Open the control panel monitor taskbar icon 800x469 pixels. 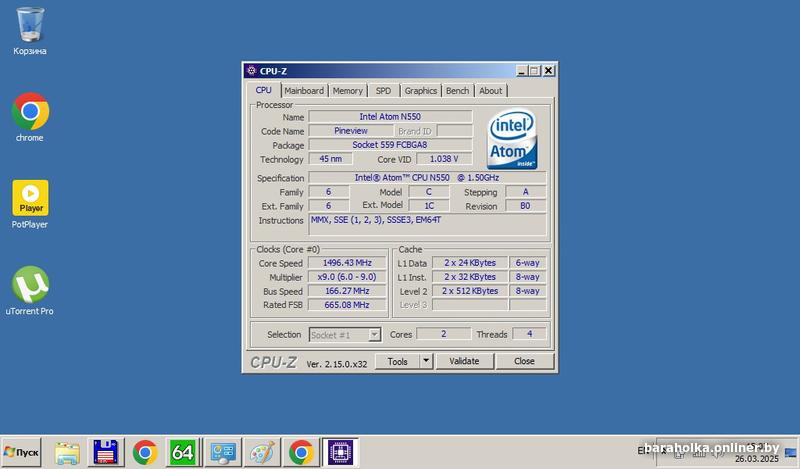[223, 452]
